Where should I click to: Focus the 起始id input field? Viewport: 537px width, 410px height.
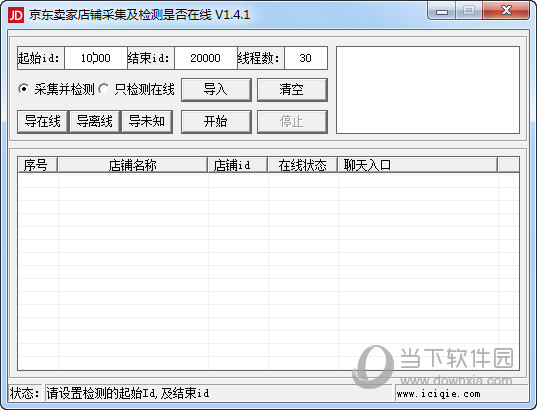coord(96,58)
